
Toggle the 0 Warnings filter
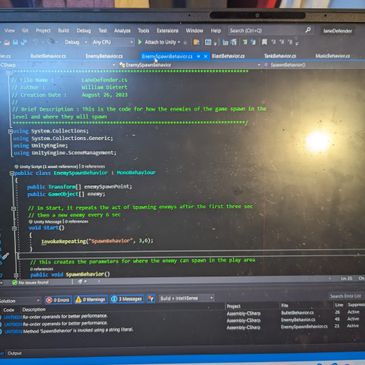(91, 299)
